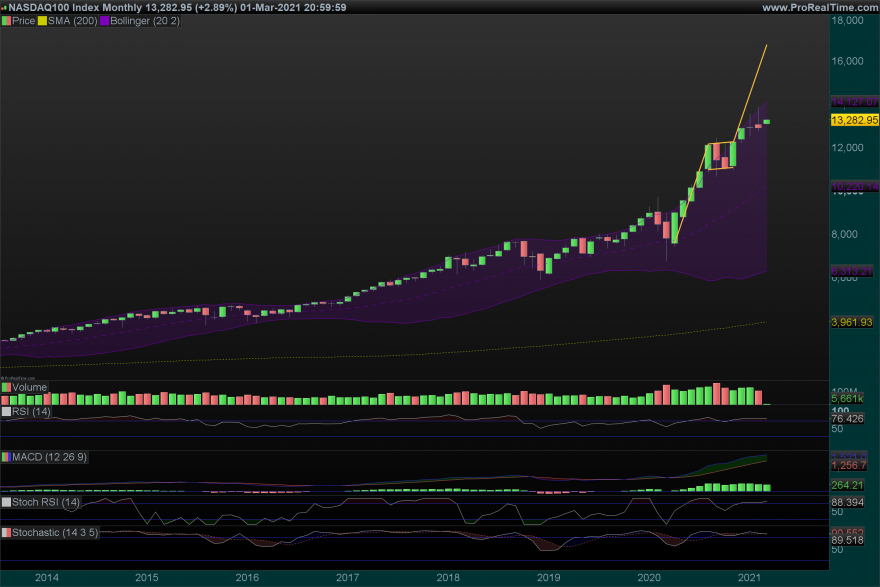
Task: Open the Stoch RSI (14) indicator label
Action: point(45,502)
